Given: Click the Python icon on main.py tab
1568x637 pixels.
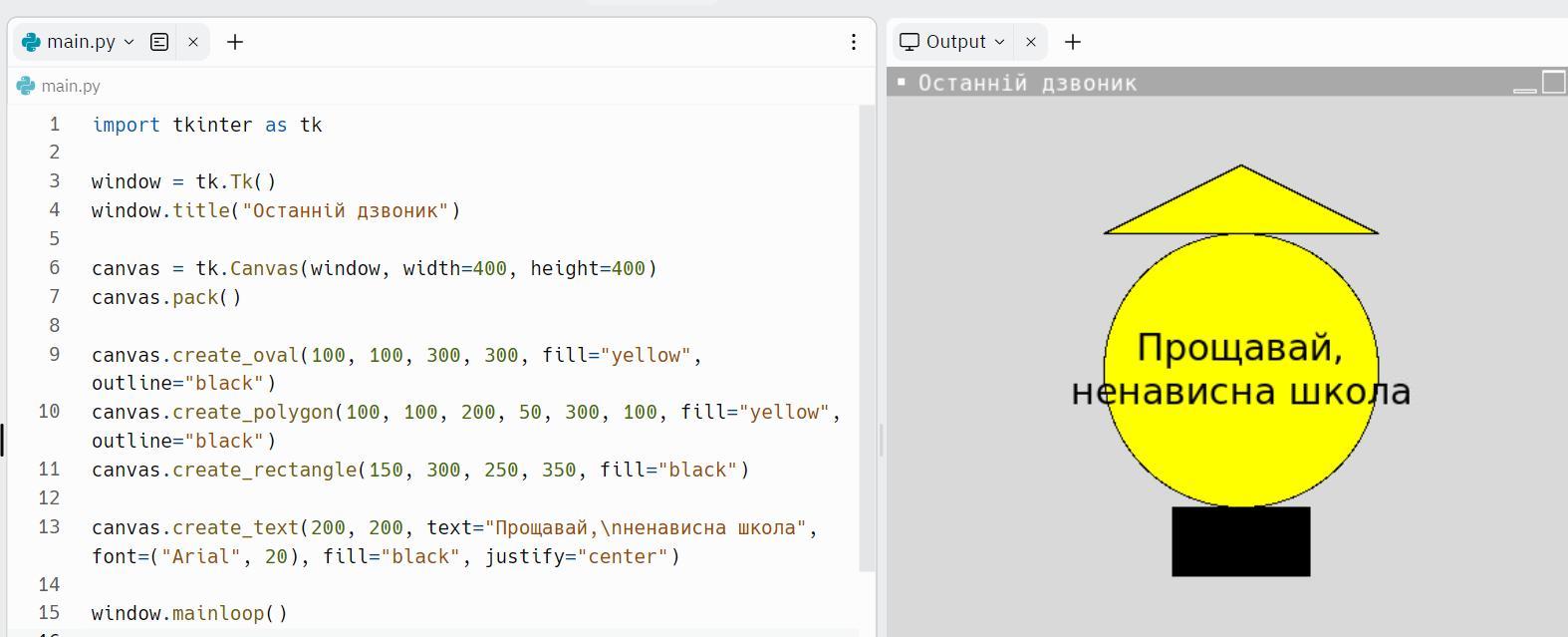Looking at the screenshot, I should coord(31,42).
